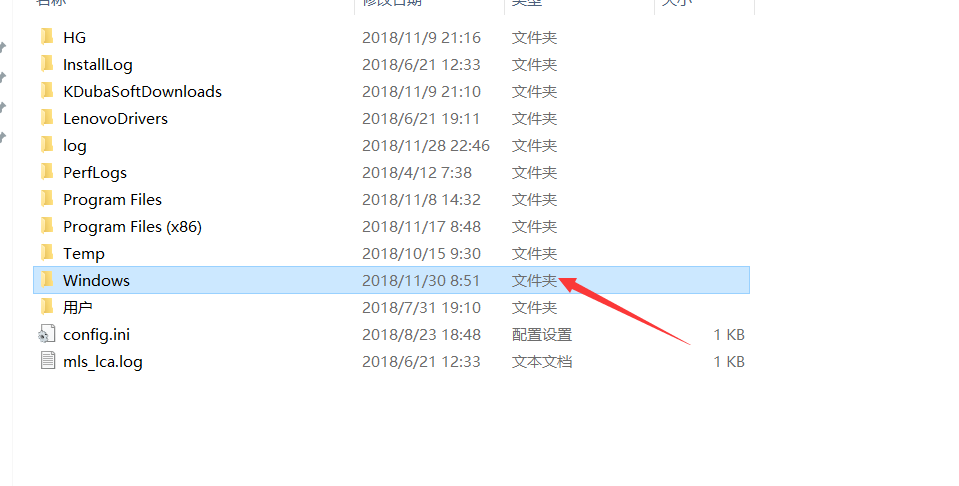Click the Temp folder icon

point(47,253)
